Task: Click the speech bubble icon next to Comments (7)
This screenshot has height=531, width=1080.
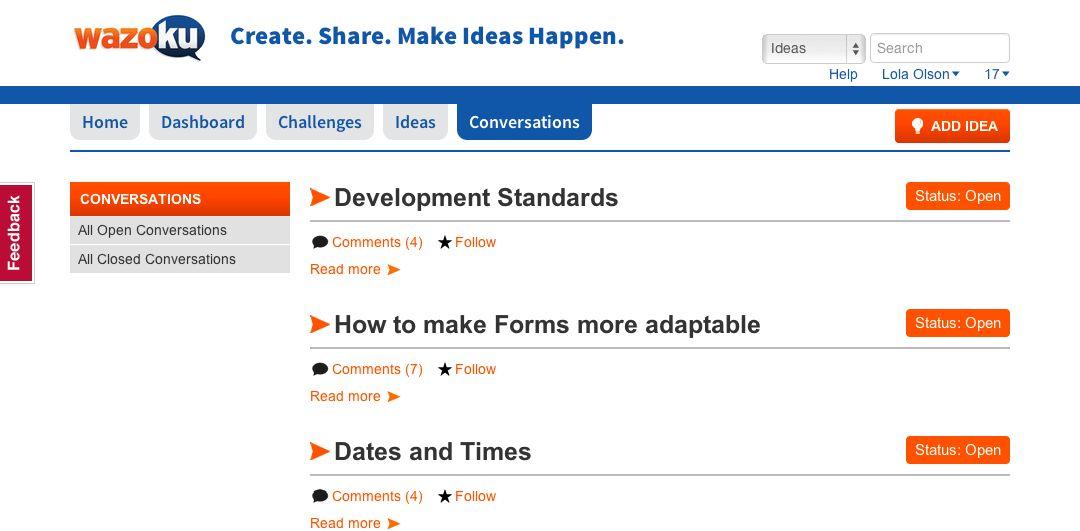Action: (x=320, y=369)
